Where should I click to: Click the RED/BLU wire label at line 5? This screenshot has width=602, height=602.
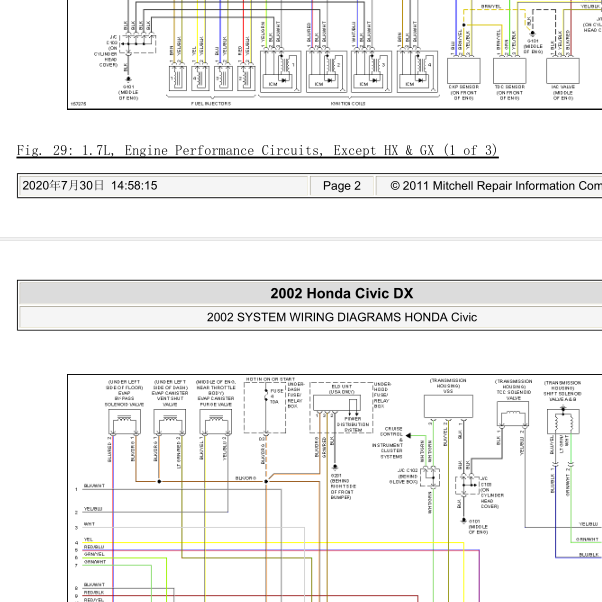coord(94,547)
